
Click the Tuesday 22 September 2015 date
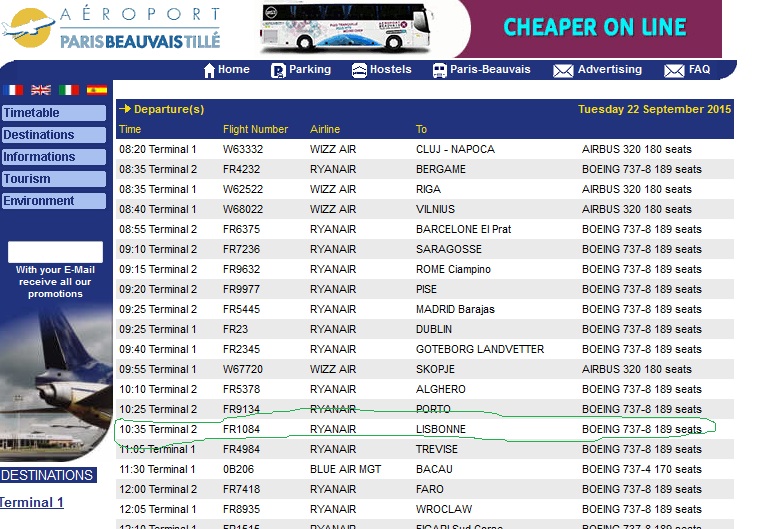coord(654,109)
